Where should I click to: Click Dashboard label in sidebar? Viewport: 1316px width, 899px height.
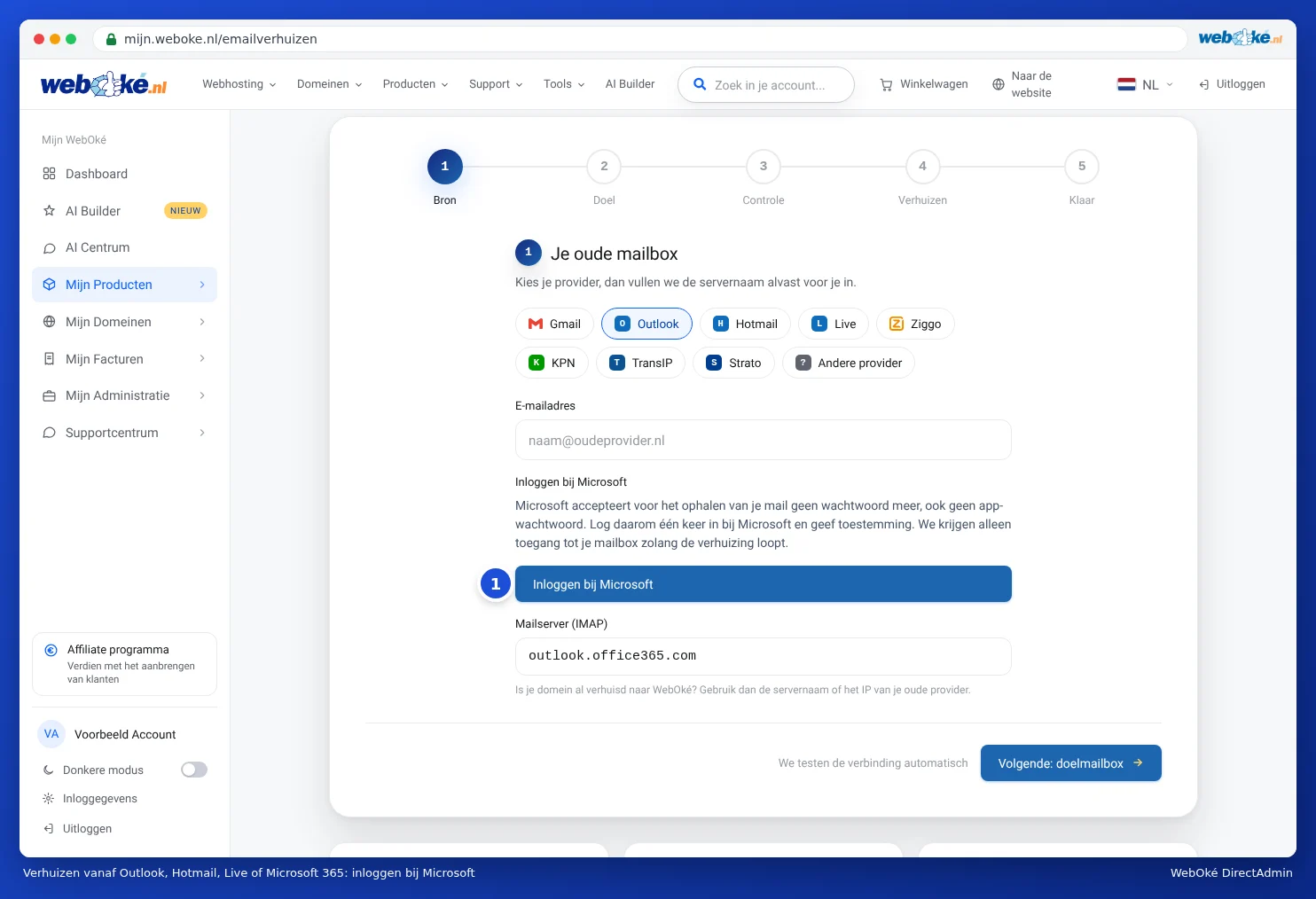tap(97, 174)
